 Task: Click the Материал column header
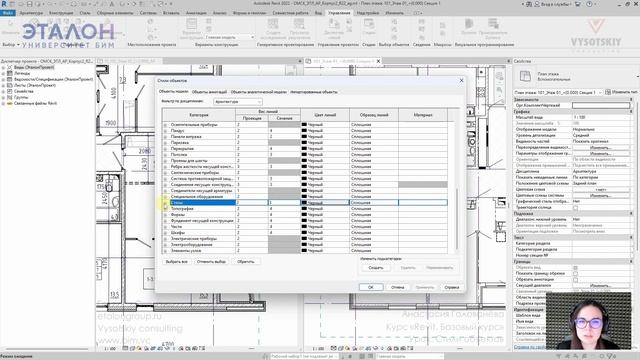(423, 115)
